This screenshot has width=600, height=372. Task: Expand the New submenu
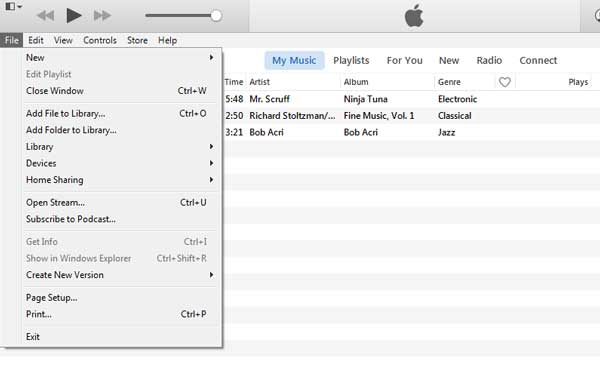[119, 57]
